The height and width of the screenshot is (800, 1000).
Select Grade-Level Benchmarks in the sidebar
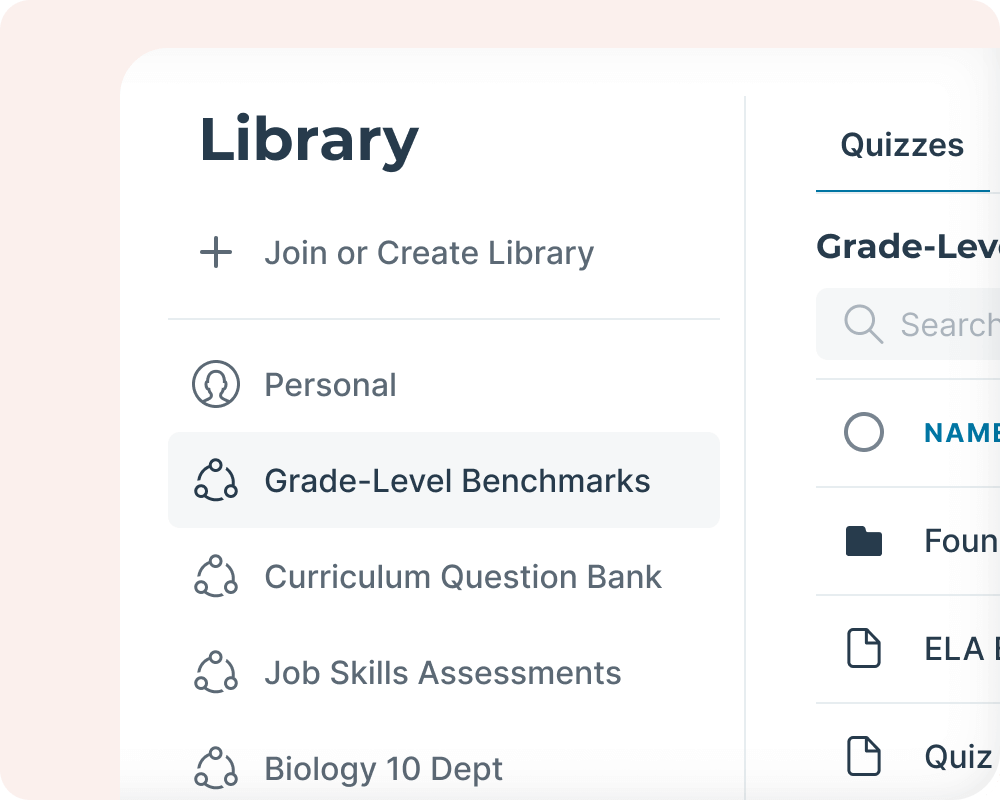[x=457, y=481]
